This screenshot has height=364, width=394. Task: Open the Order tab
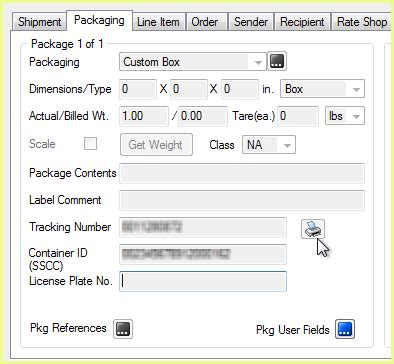[205, 22]
